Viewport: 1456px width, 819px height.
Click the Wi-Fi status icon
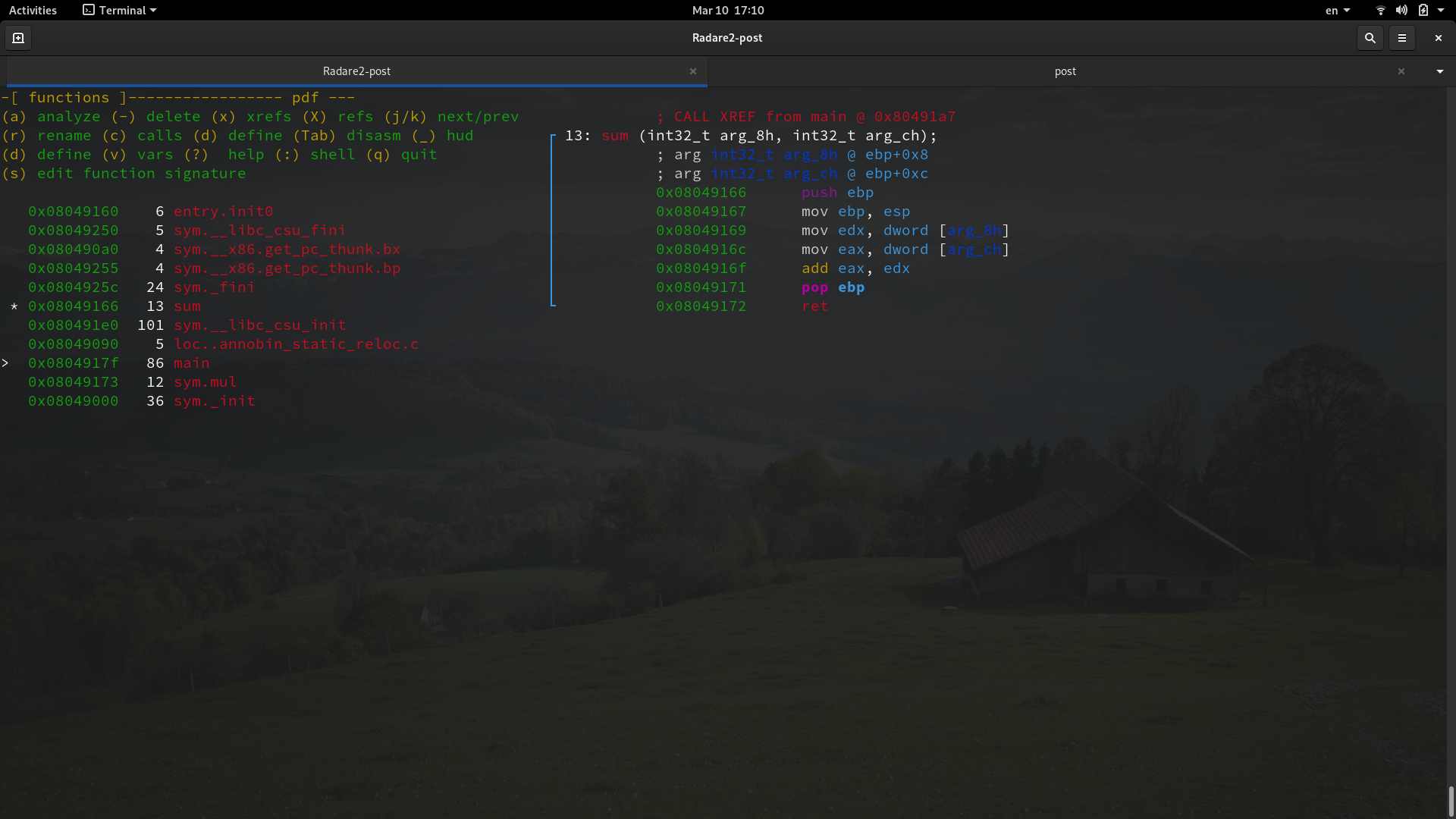point(1379,10)
